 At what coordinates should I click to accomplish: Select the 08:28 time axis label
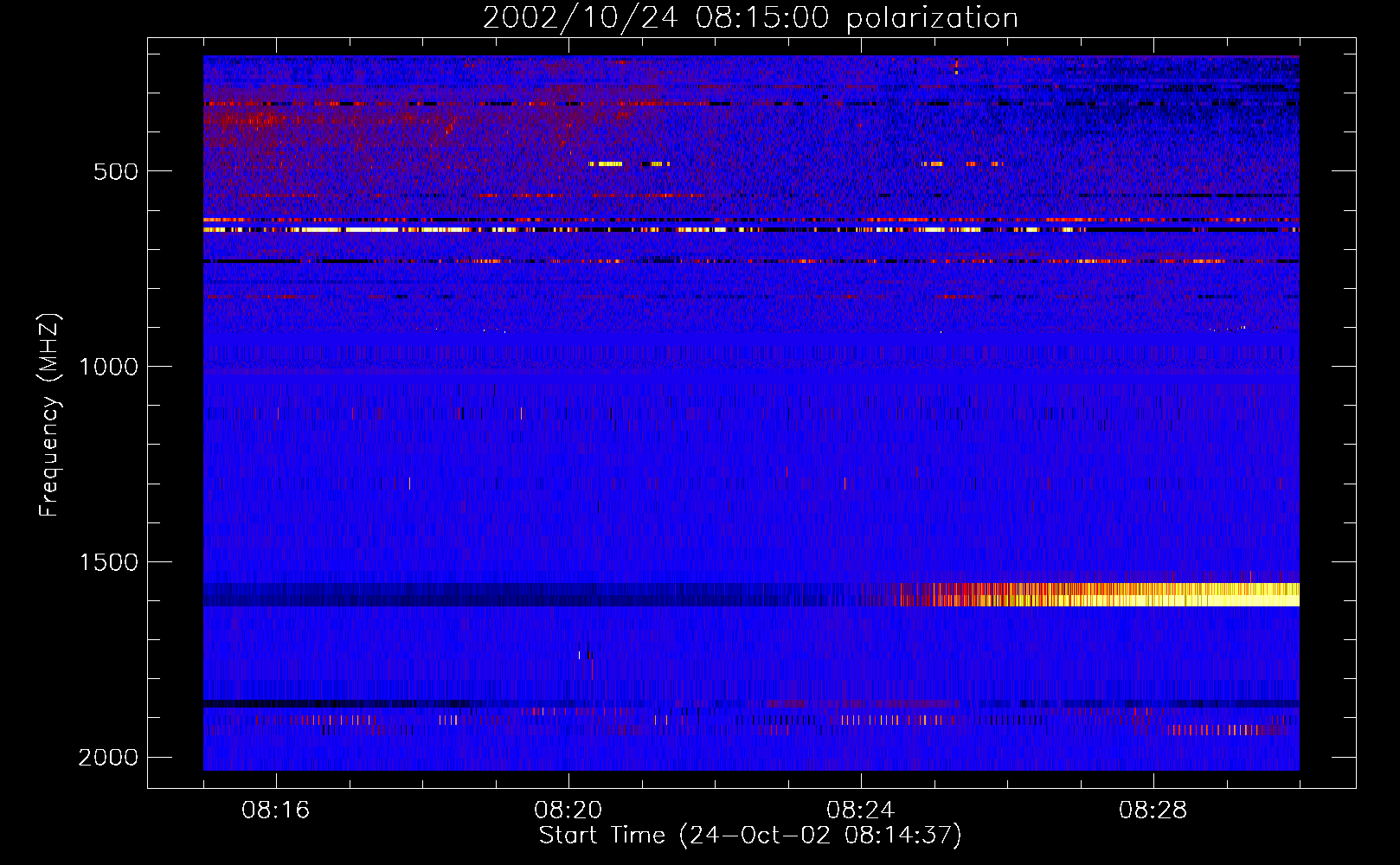[1153, 811]
